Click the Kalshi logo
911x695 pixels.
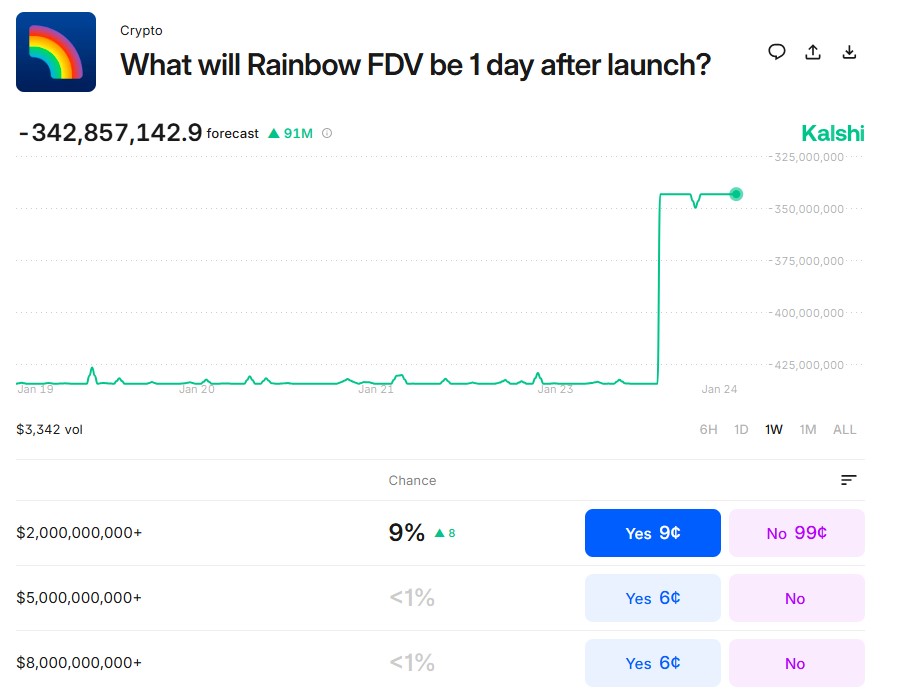tap(832, 132)
